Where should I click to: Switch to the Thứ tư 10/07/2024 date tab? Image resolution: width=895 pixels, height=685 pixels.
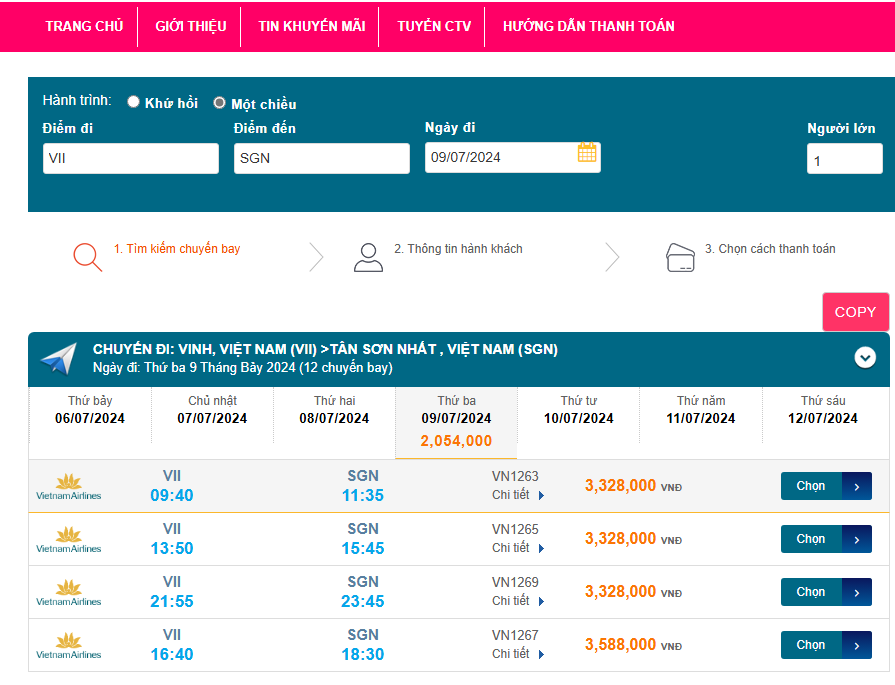pos(579,410)
